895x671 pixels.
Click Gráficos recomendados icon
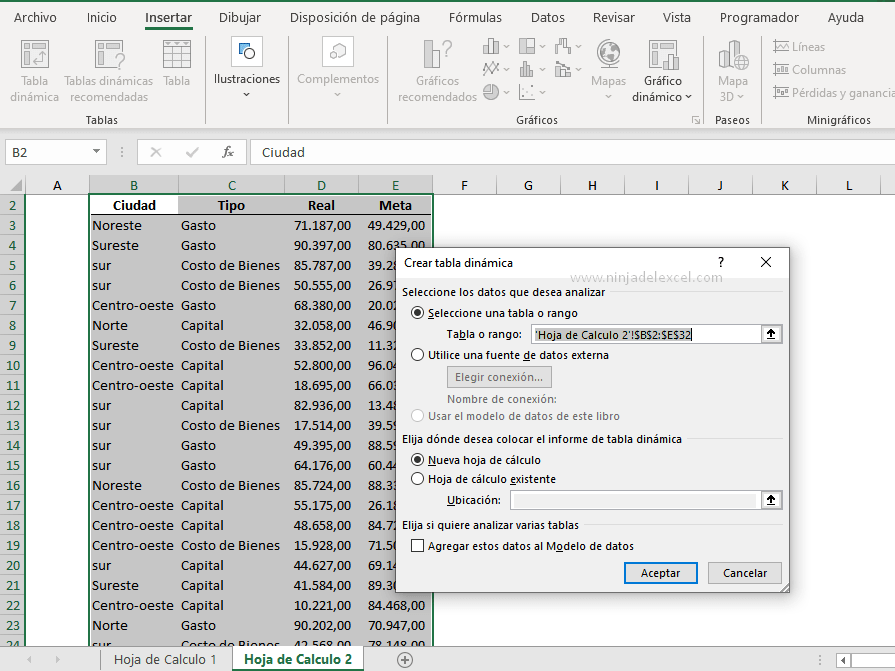(437, 56)
